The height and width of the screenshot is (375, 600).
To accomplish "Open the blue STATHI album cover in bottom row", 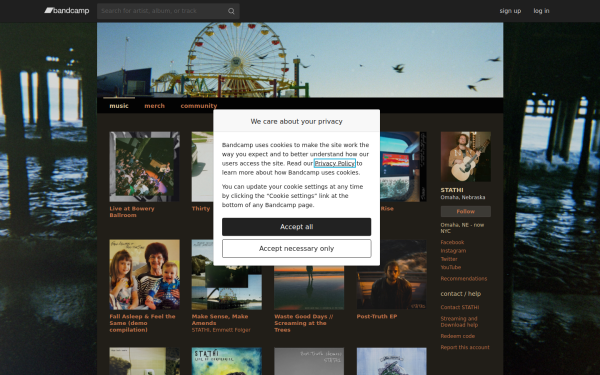I will coord(227,361).
